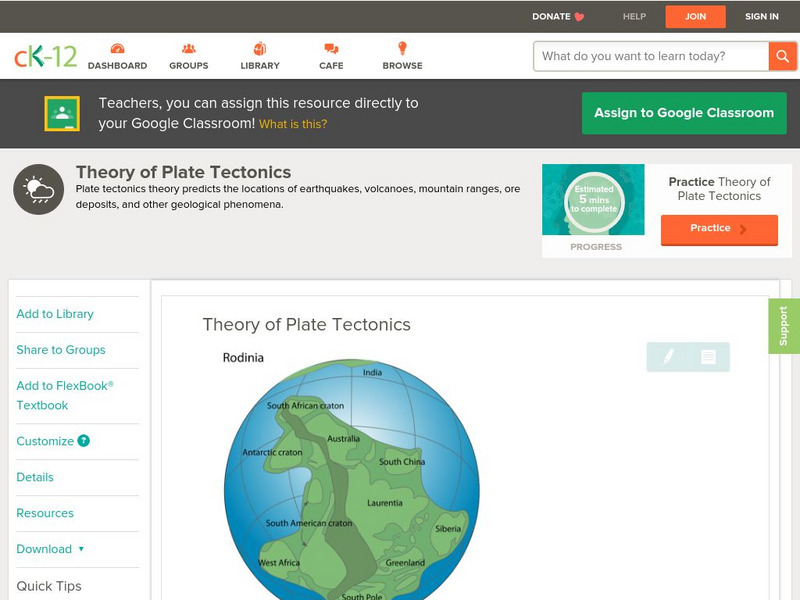Click the green Support side tab
Image resolution: width=800 pixels, height=600 pixels.
tap(784, 326)
